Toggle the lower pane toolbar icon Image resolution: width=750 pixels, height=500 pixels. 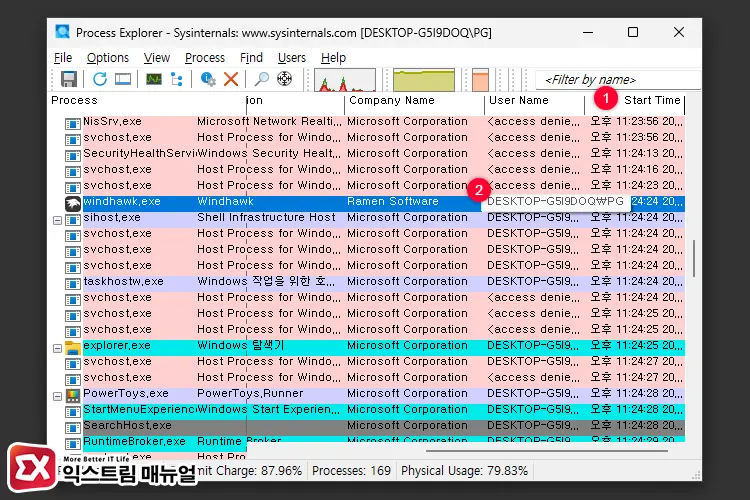[x=123, y=79]
